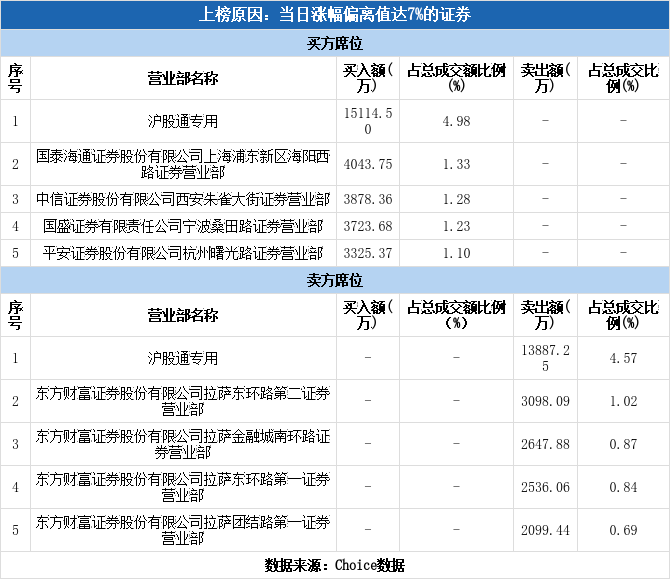Click sell ratio value 1.02

623,401
